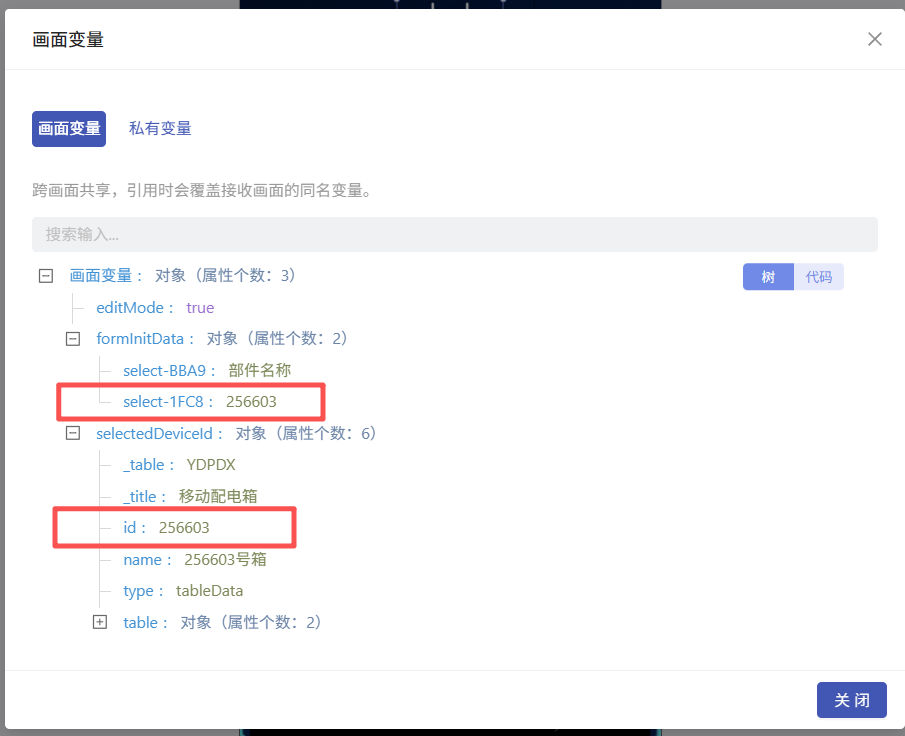
Task: Click the 搜索输入 search field
Action: tap(454, 235)
